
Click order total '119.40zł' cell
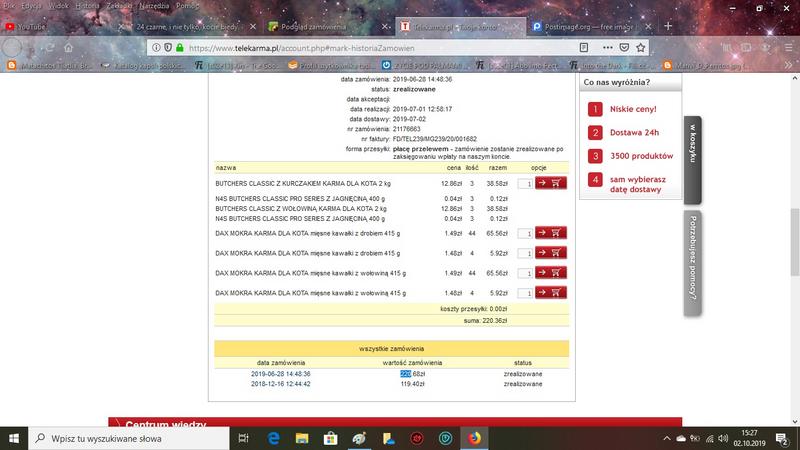pos(412,384)
